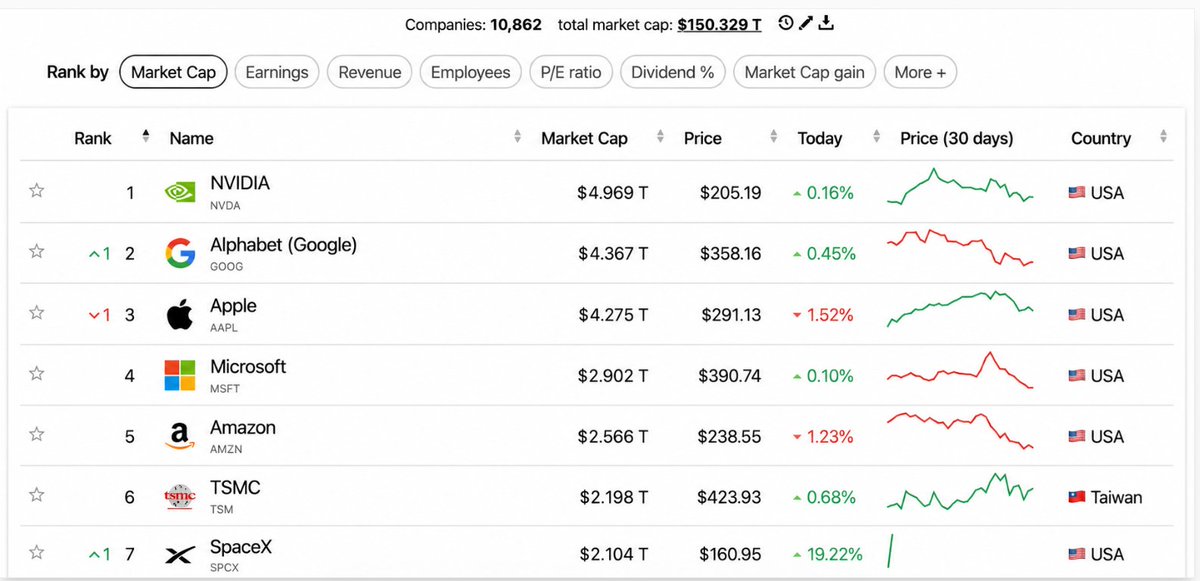Click the USA flag in NVIDIA row
The height and width of the screenshot is (581, 1200).
[x=1077, y=193]
